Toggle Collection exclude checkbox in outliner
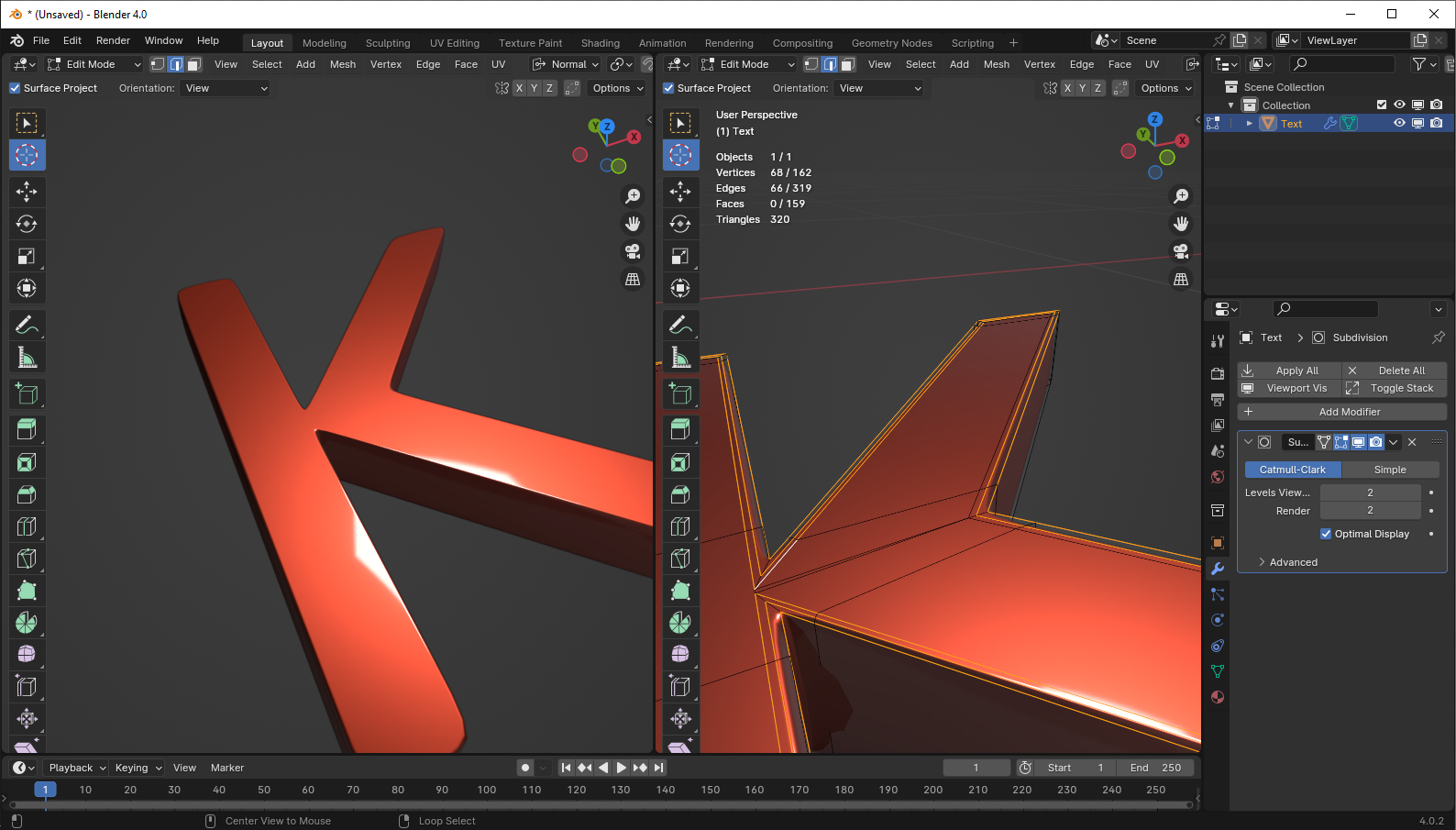1456x830 pixels. point(1382,105)
